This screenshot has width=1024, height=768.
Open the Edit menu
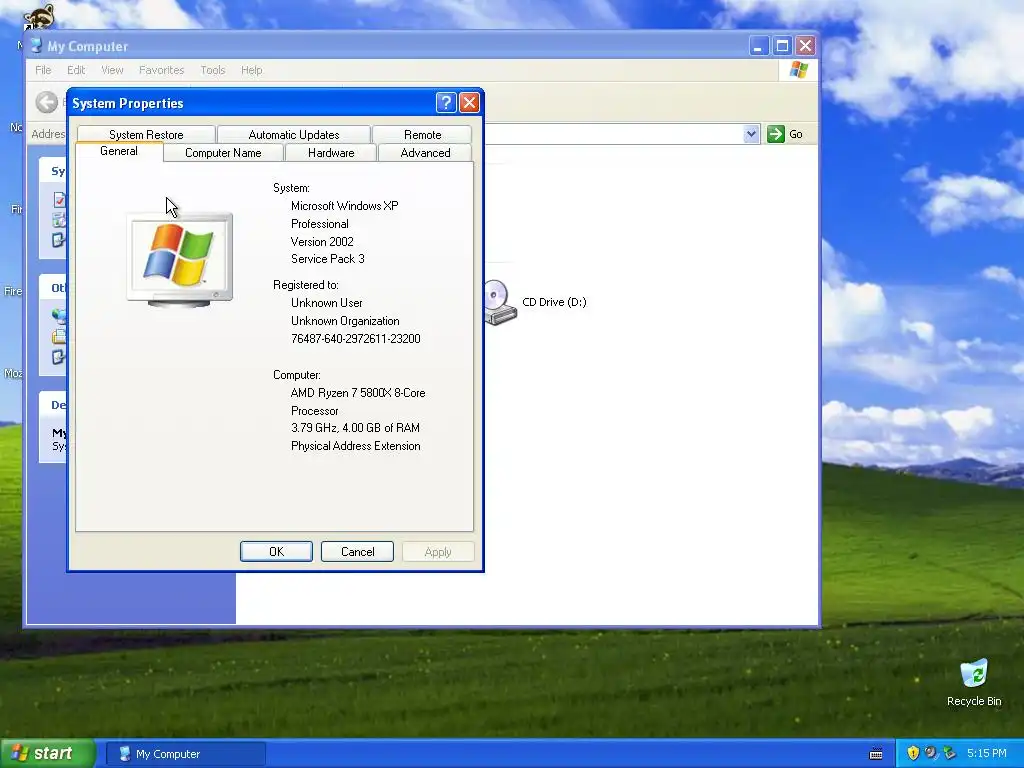coord(76,70)
